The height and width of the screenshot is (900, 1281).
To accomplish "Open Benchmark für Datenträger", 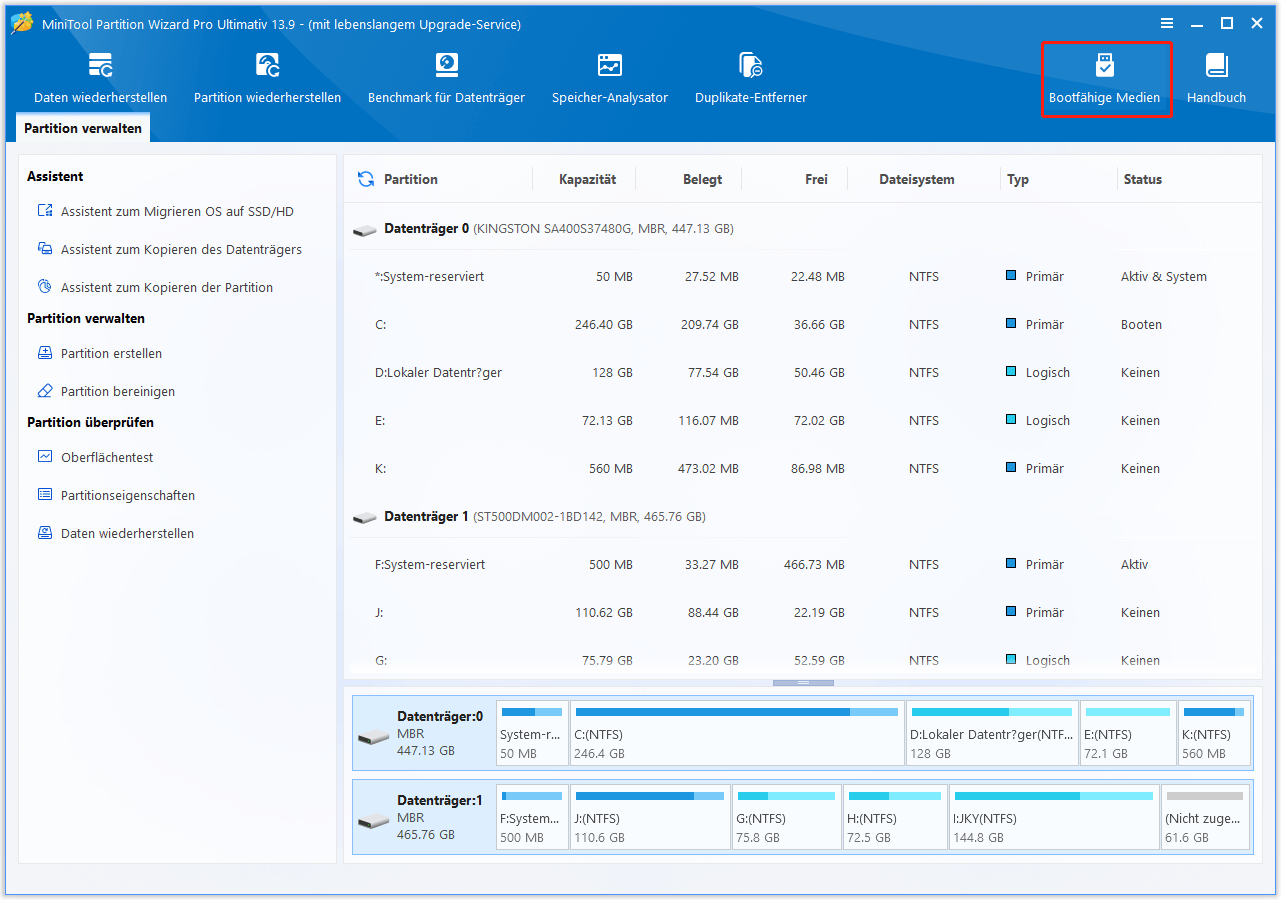I will click(x=446, y=79).
